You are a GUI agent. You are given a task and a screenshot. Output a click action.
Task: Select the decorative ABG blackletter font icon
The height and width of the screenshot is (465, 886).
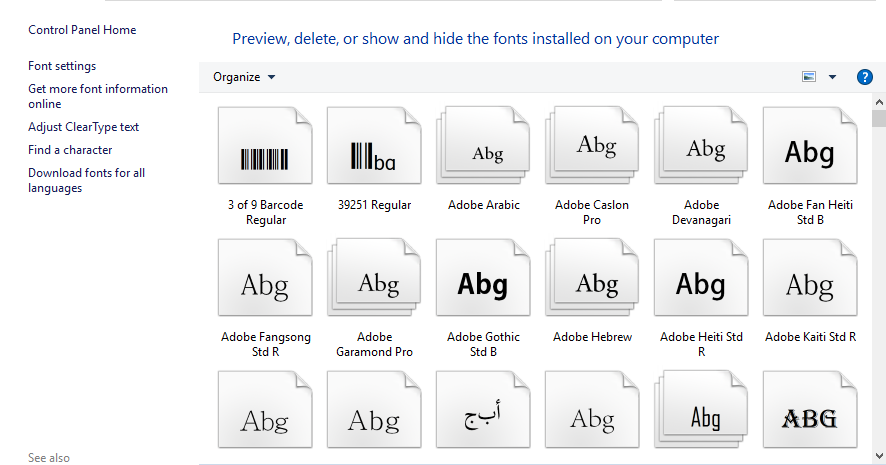click(810, 409)
